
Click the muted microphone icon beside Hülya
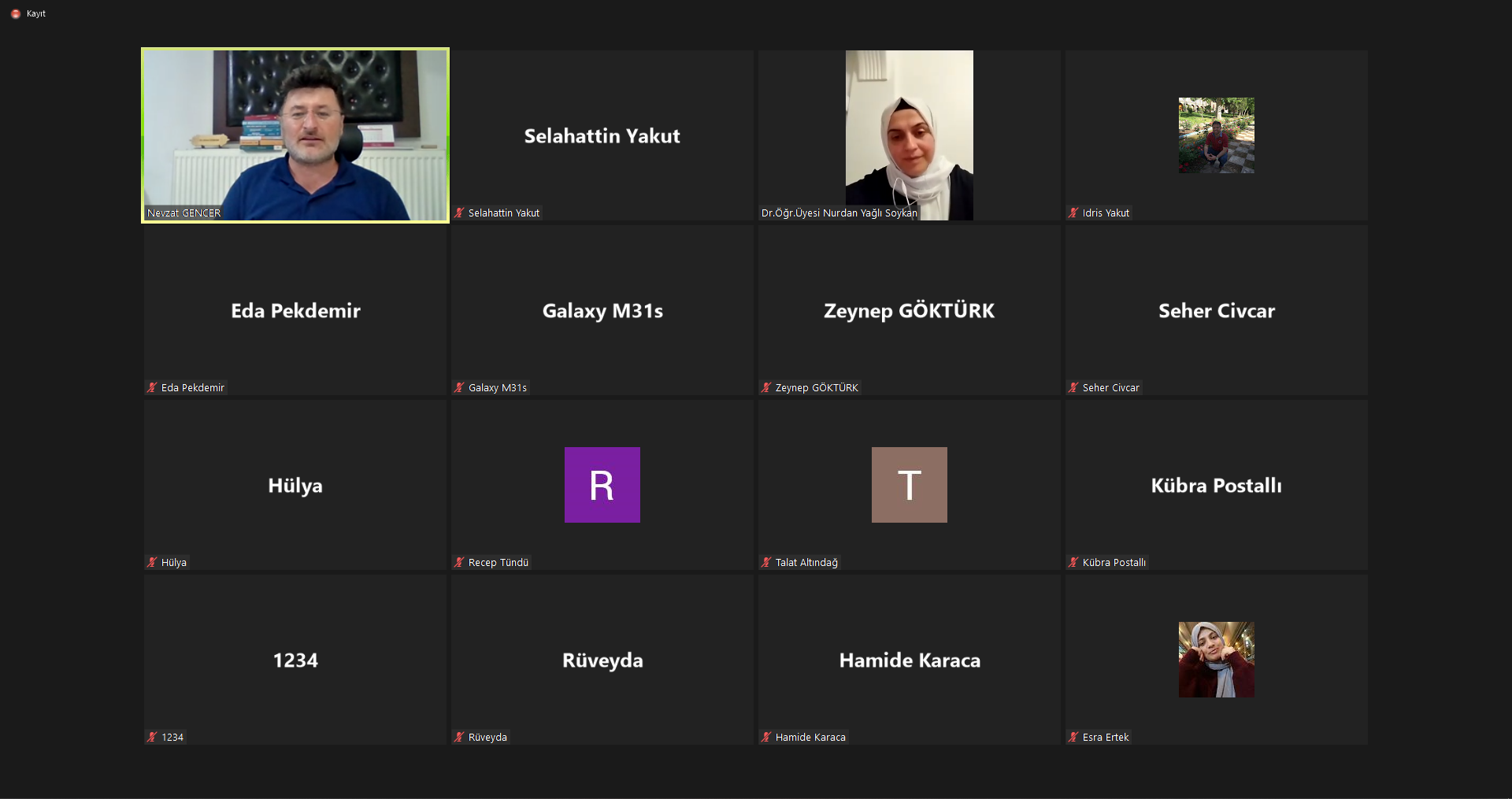coord(152,562)
